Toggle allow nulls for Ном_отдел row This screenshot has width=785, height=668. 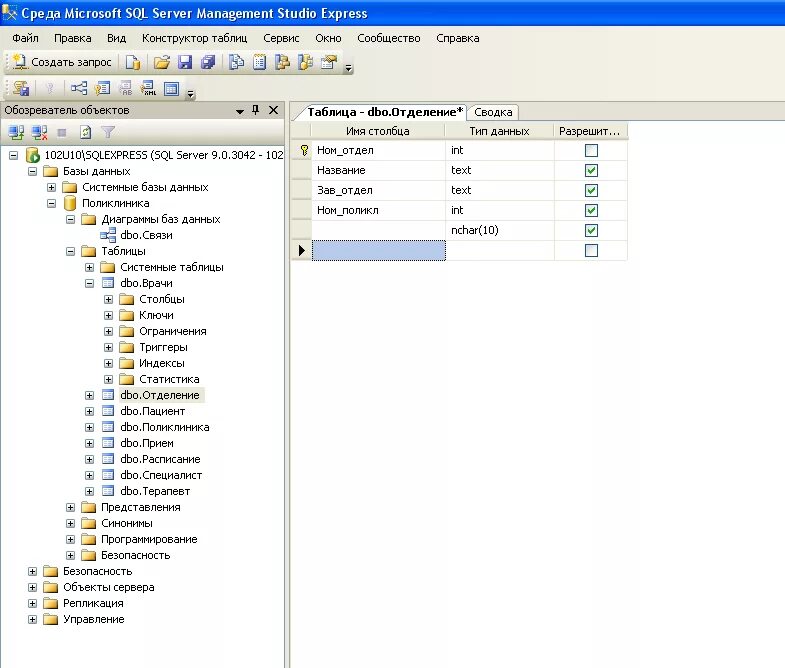pyautogui.click(x=591, y=150)
